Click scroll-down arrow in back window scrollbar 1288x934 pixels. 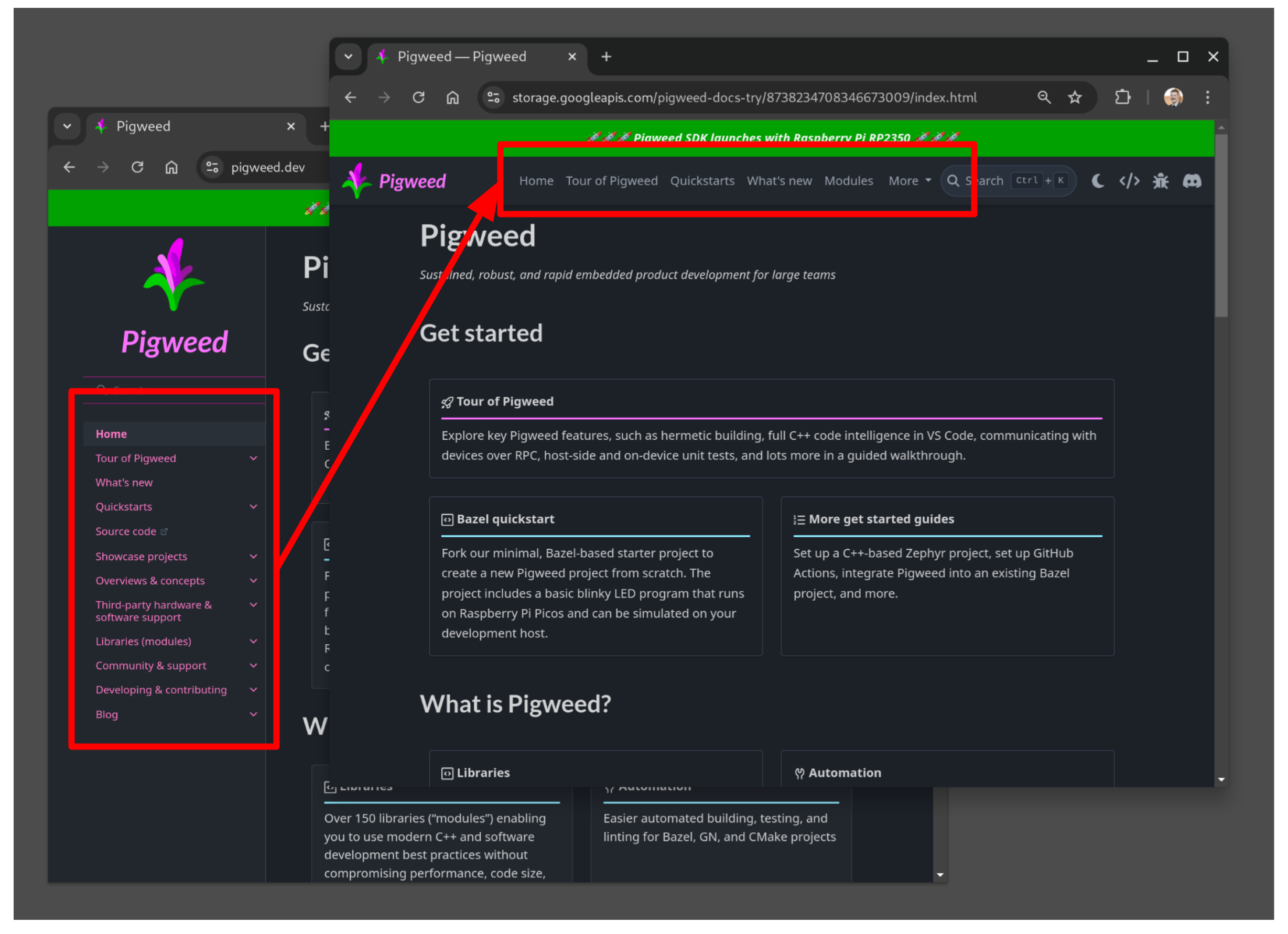[x=940, y=875]
